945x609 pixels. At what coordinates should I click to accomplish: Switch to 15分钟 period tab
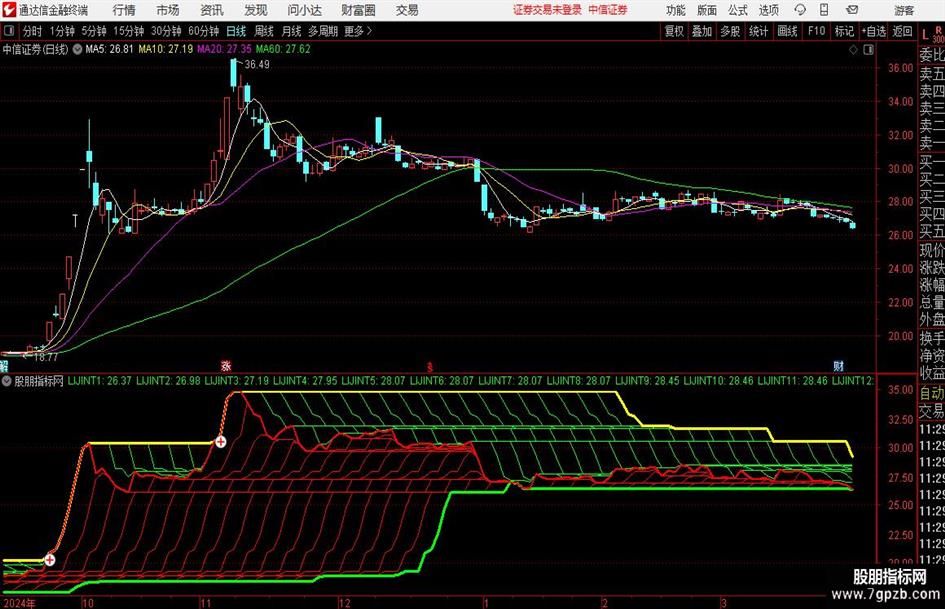tap(128, 31)
